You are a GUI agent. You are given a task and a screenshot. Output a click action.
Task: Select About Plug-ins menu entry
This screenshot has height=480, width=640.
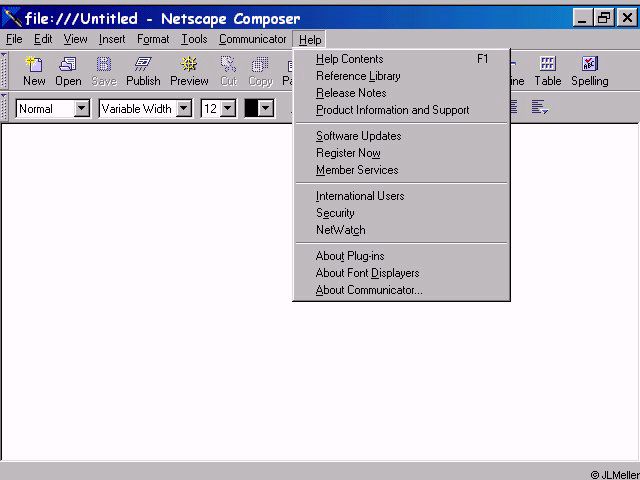click(402, 256)
